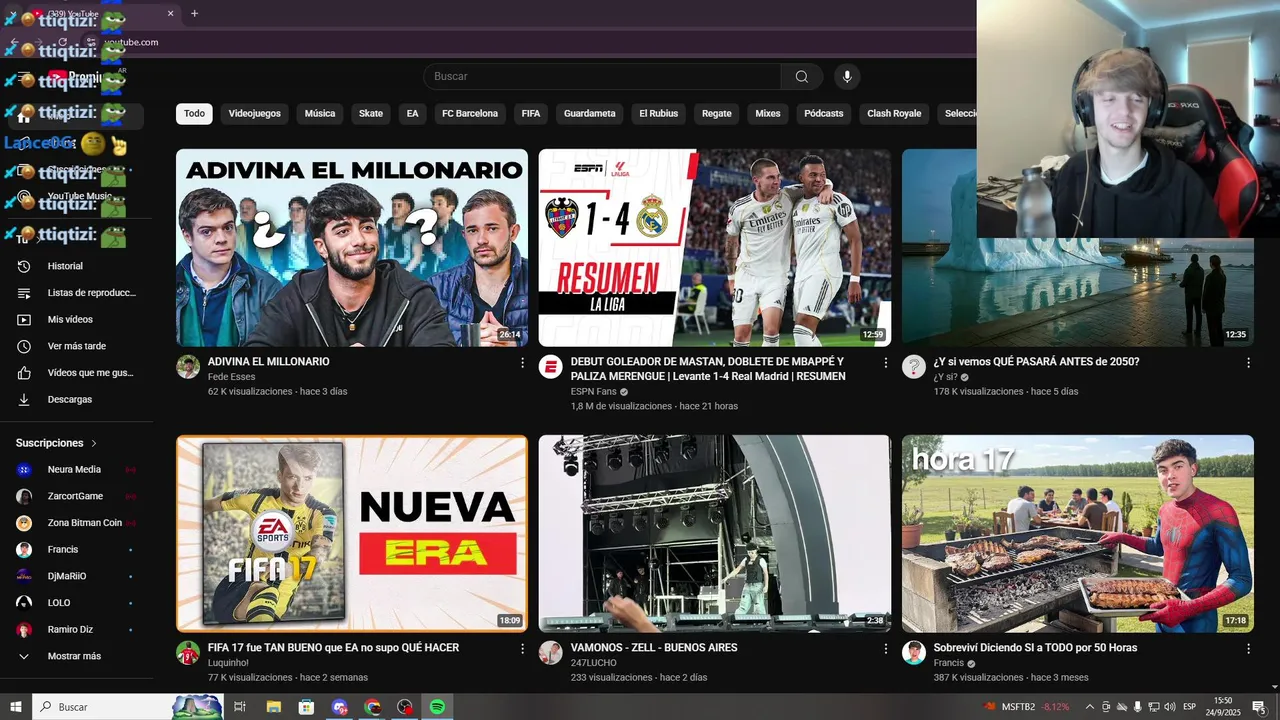Open options menu for Levante 1-4 Real Madrid video
The image size is (1280, 720).
[x=885, y=363]
